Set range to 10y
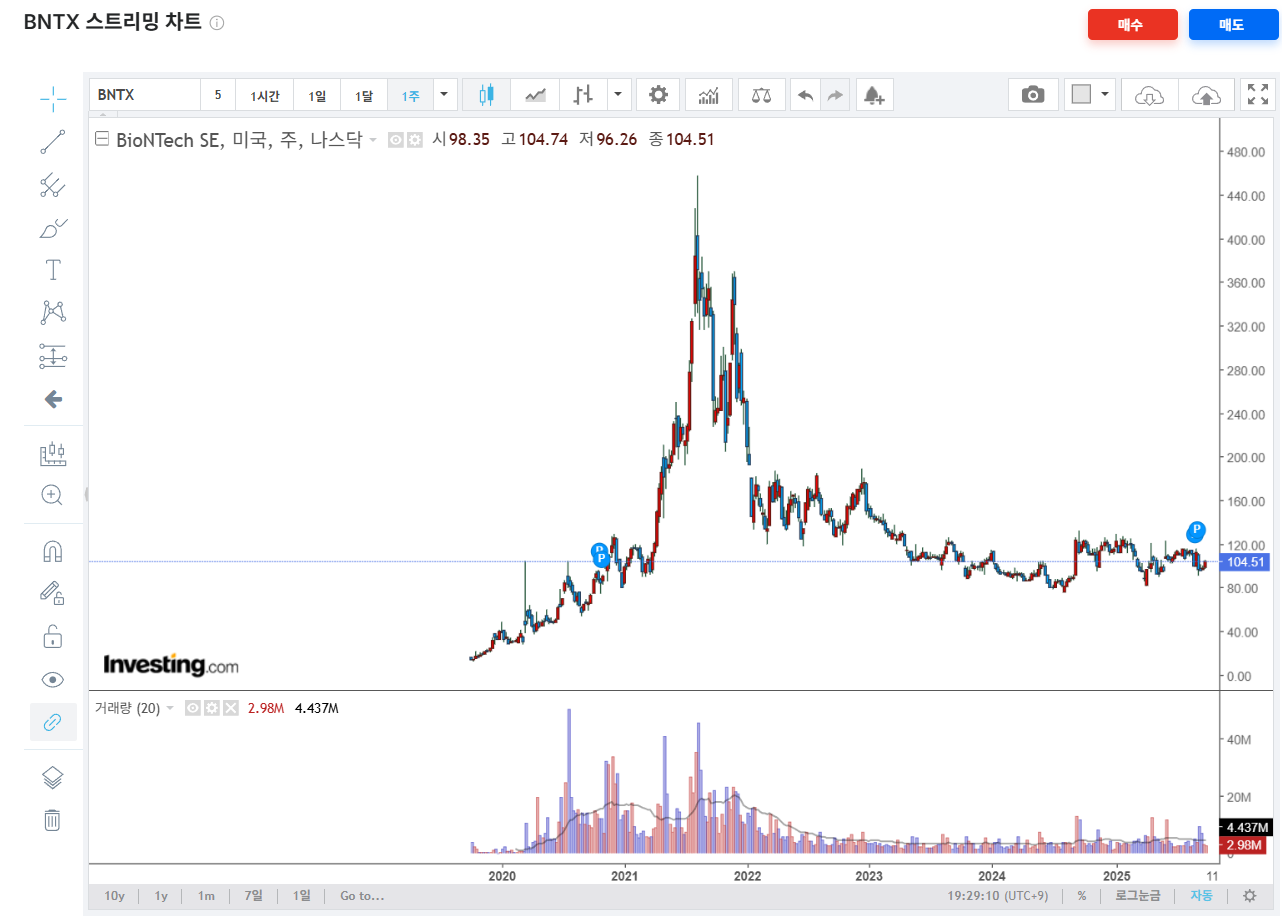 coord(114,896)
